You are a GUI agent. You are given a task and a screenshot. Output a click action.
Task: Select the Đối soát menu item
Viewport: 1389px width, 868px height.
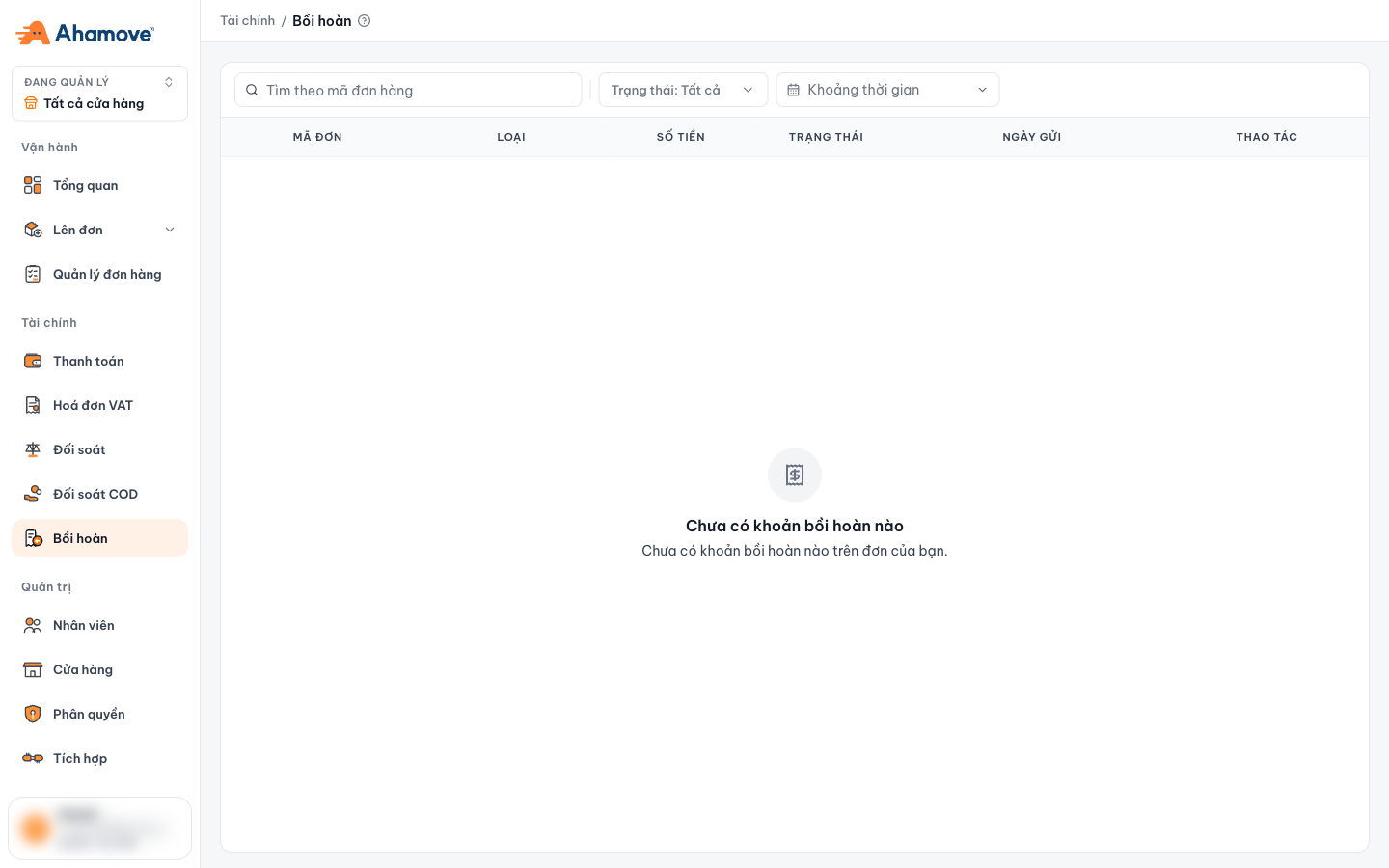click(99, 449)
